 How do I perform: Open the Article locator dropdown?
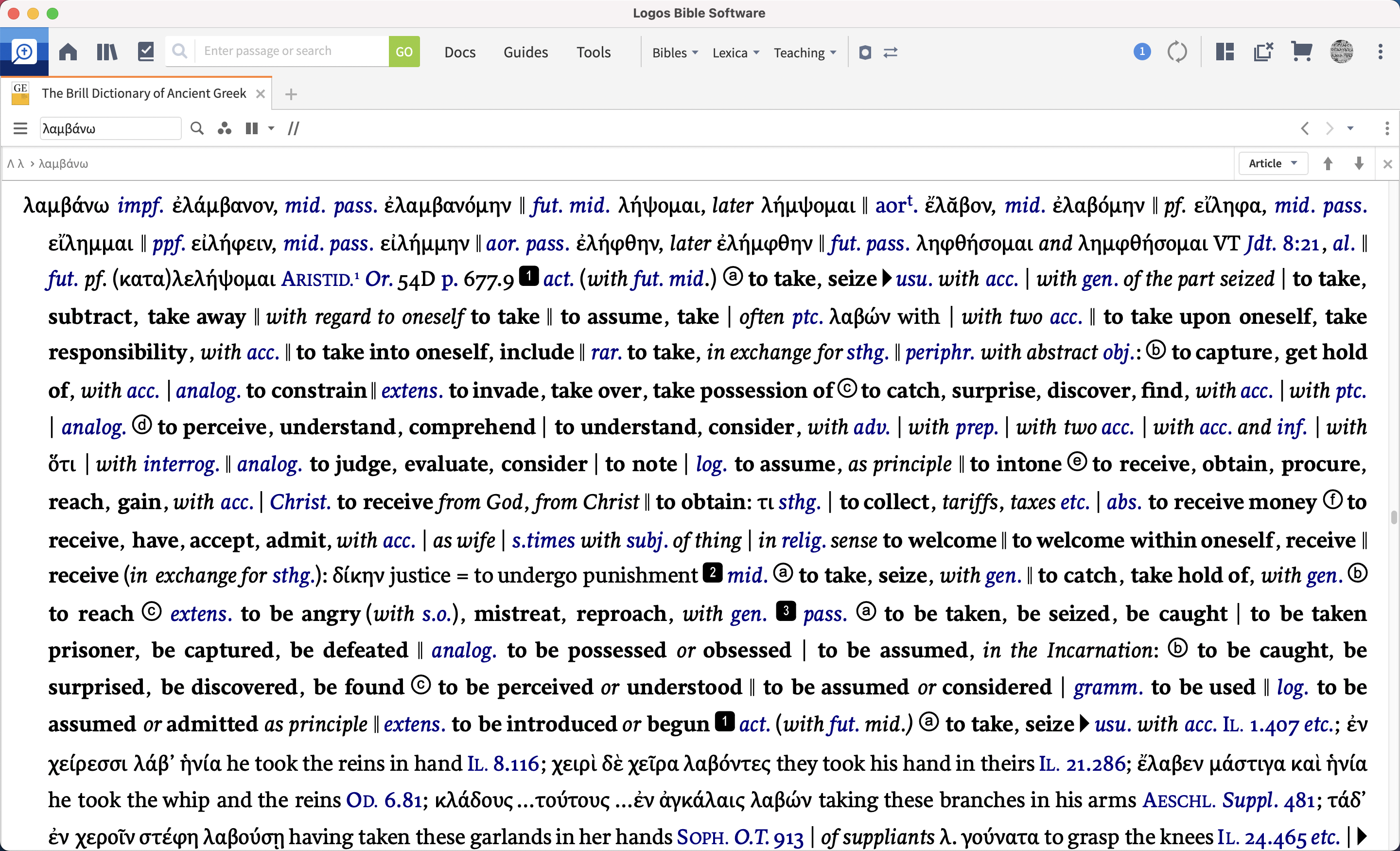(x=1273, y=164)
